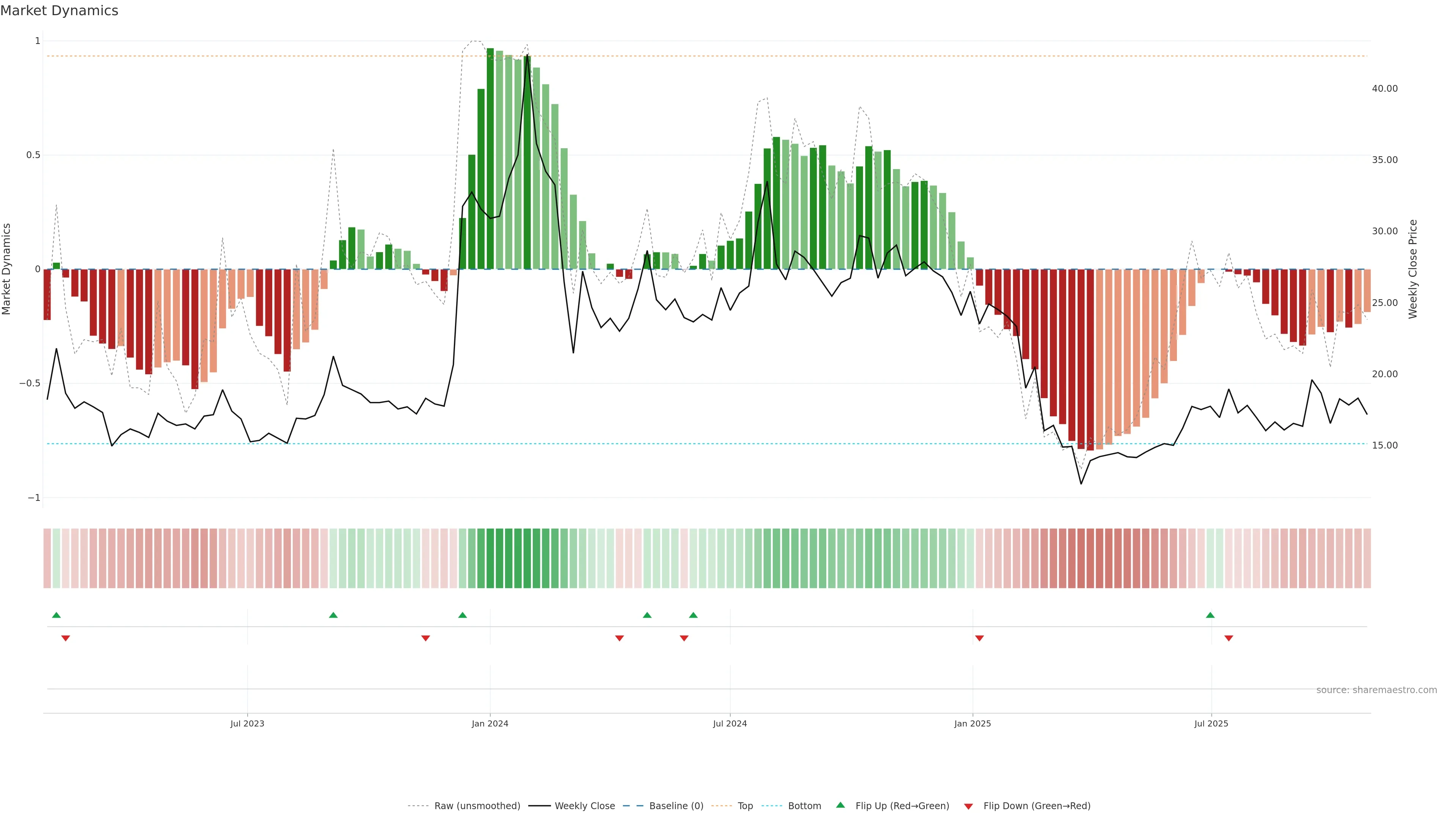This screenshot has width=1456, height=819.
Task: Click the Flip Up triangle icon in legend
Action: [841, 805]
